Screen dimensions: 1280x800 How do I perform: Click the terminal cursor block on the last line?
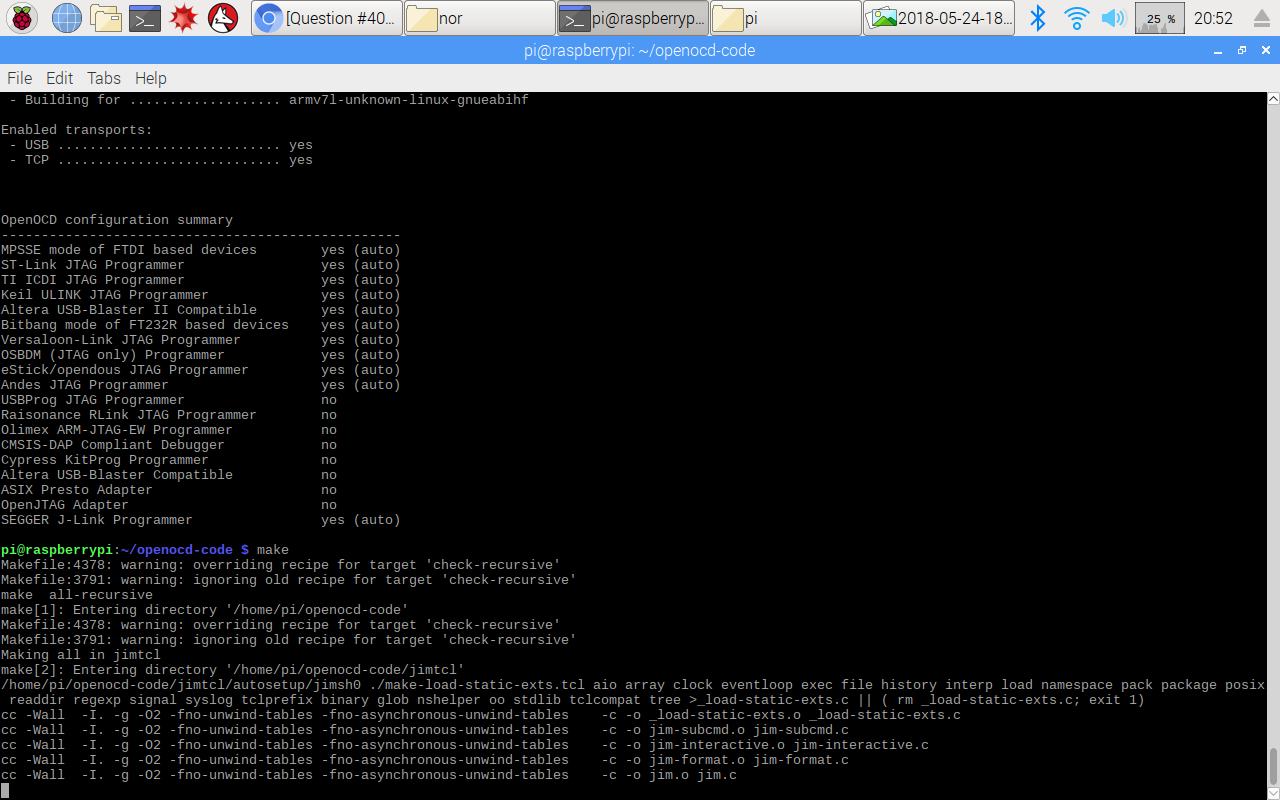5,790
